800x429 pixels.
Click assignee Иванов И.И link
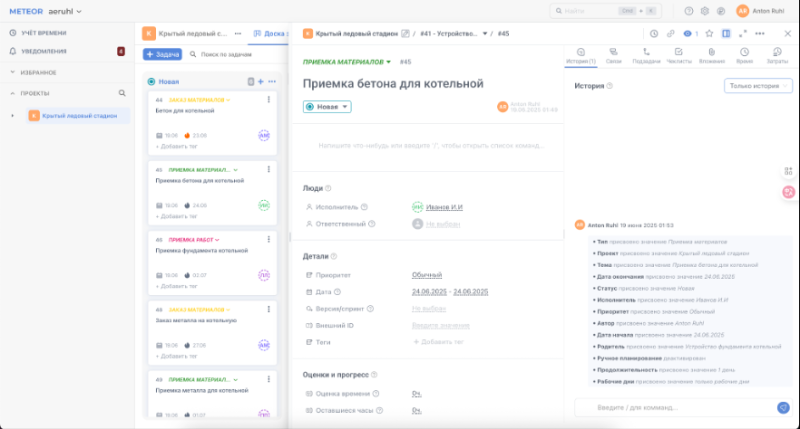444,207
